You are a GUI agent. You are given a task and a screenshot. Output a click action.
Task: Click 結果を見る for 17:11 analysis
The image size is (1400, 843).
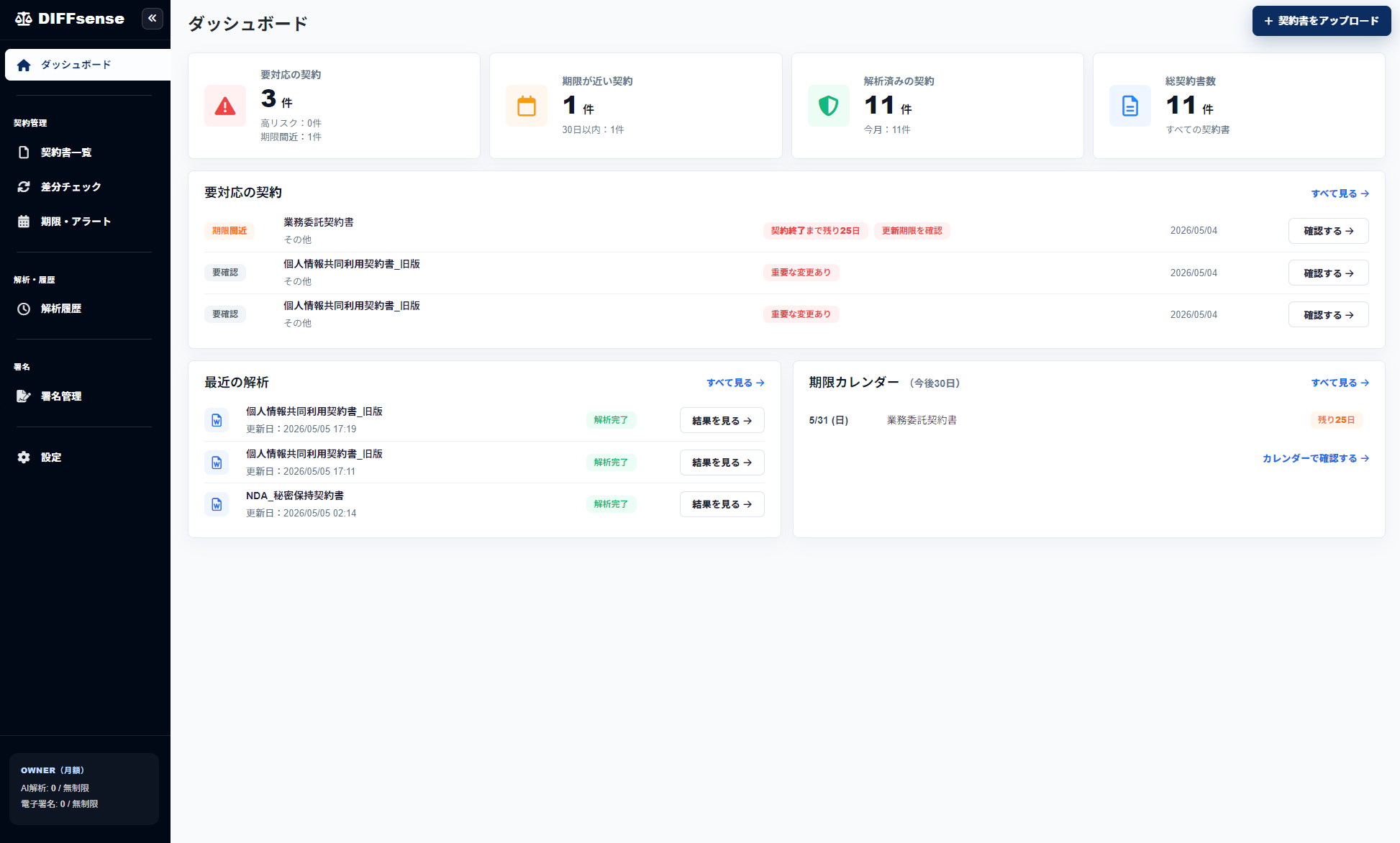(722, 462)
